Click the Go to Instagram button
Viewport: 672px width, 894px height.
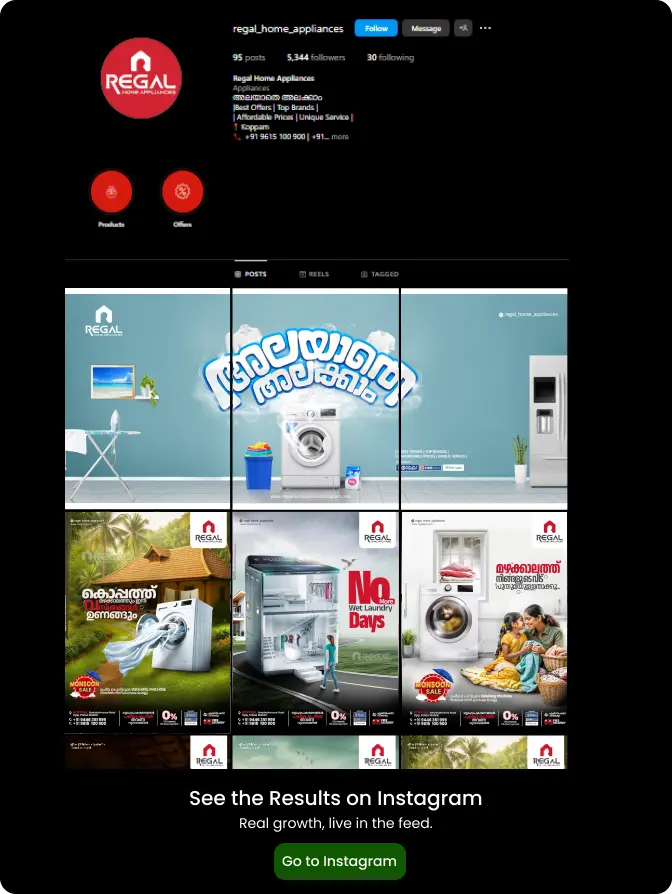(x=340, y=861)
